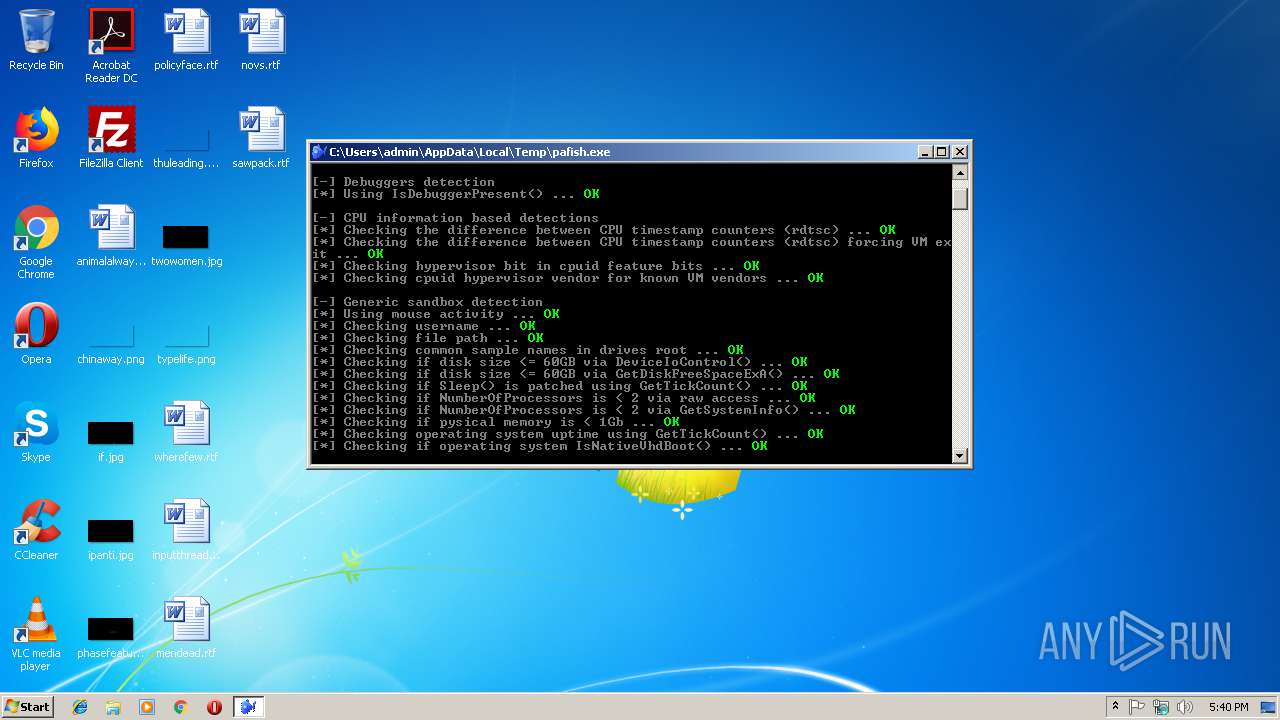Click the 'Checking file path' line
This screenshot has height=720, width=1280.
[x=428, y=338]
